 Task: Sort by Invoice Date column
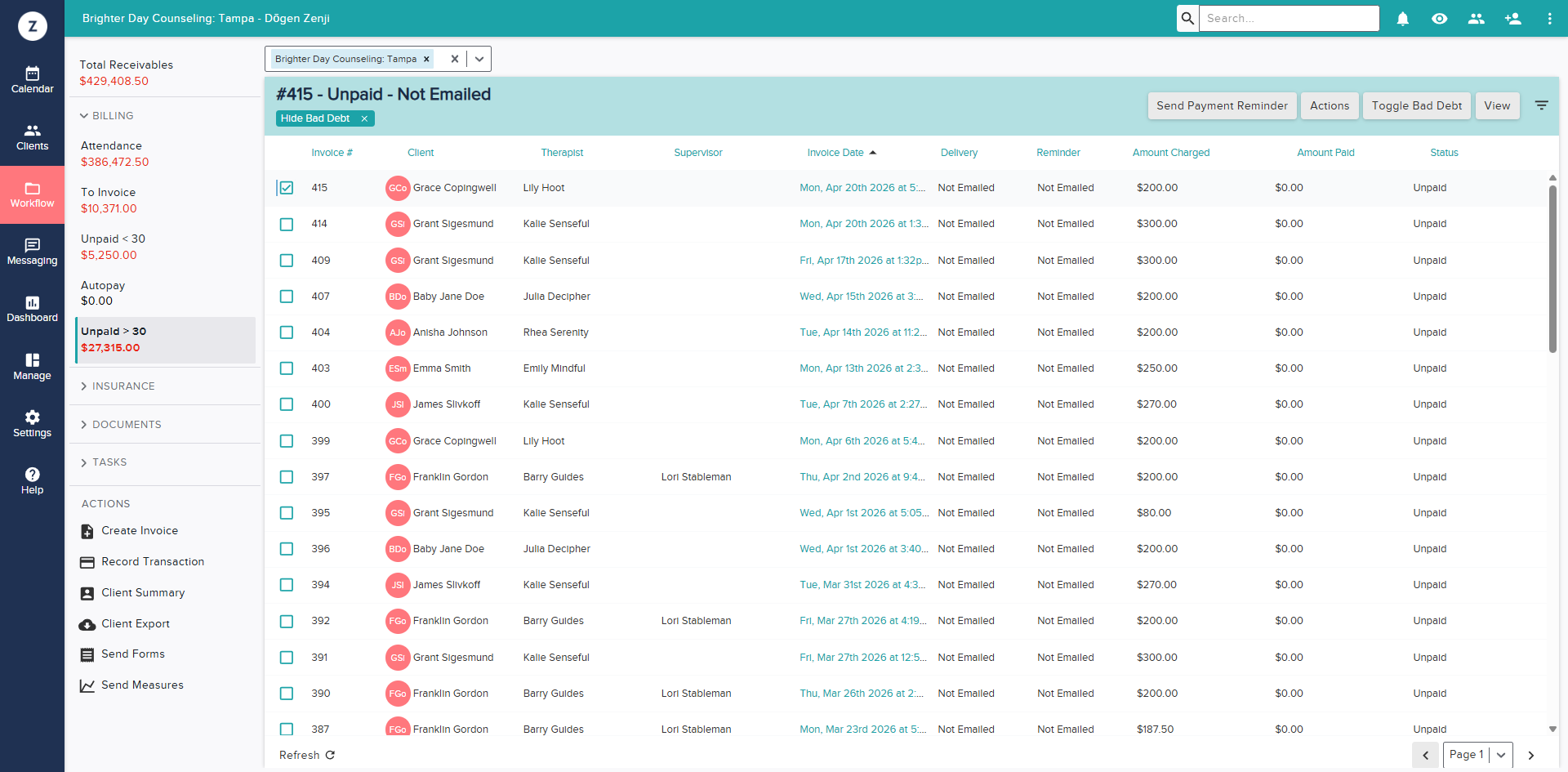[x=842, y=153]
